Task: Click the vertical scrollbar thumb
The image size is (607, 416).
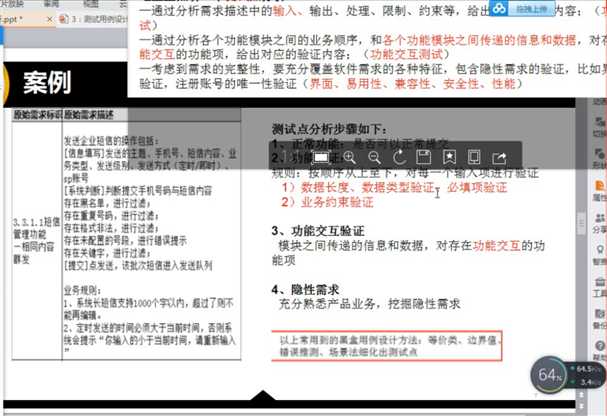Action: click(x=581, y=223)
